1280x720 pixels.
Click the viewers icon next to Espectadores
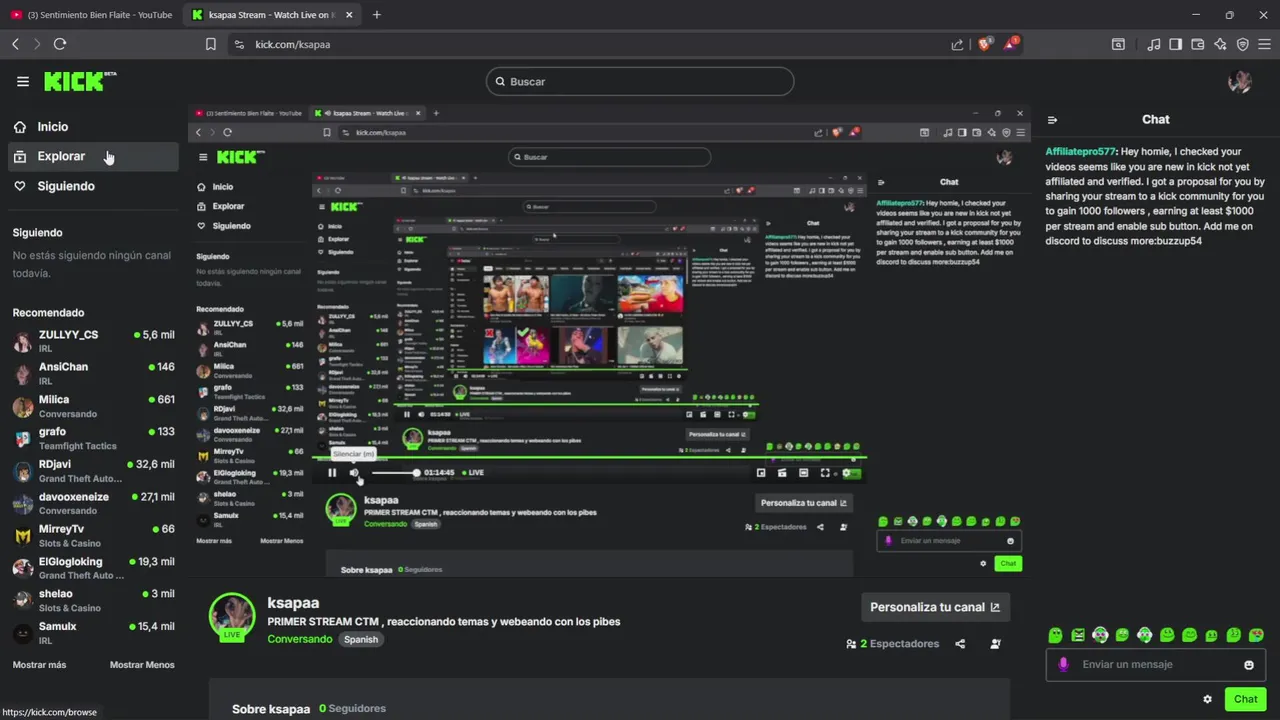pyautogui.click(x=851, y=644)
